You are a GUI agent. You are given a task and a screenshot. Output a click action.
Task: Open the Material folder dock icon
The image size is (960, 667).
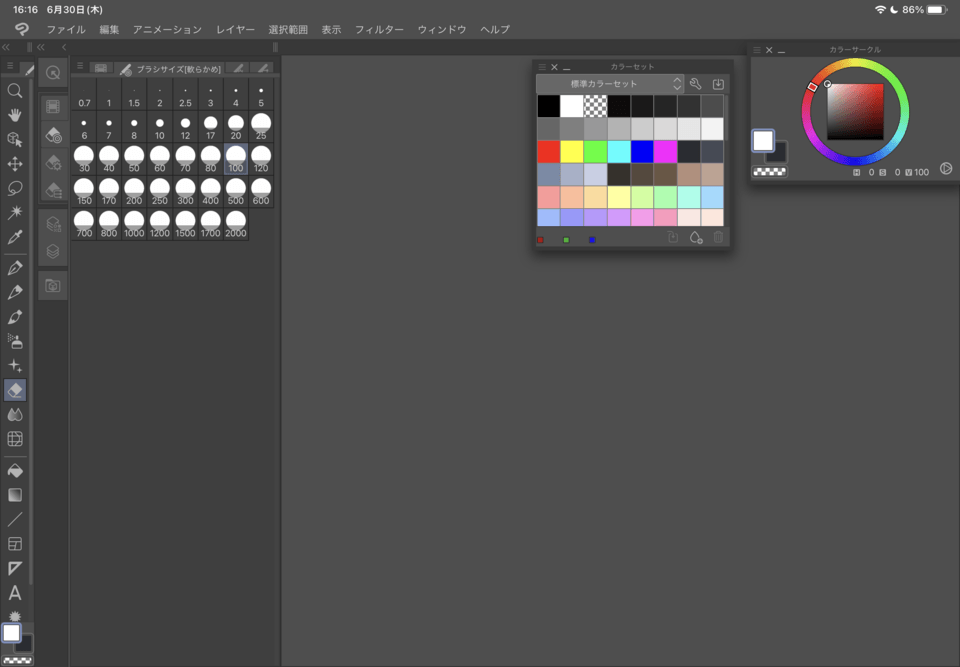(53, 286)
